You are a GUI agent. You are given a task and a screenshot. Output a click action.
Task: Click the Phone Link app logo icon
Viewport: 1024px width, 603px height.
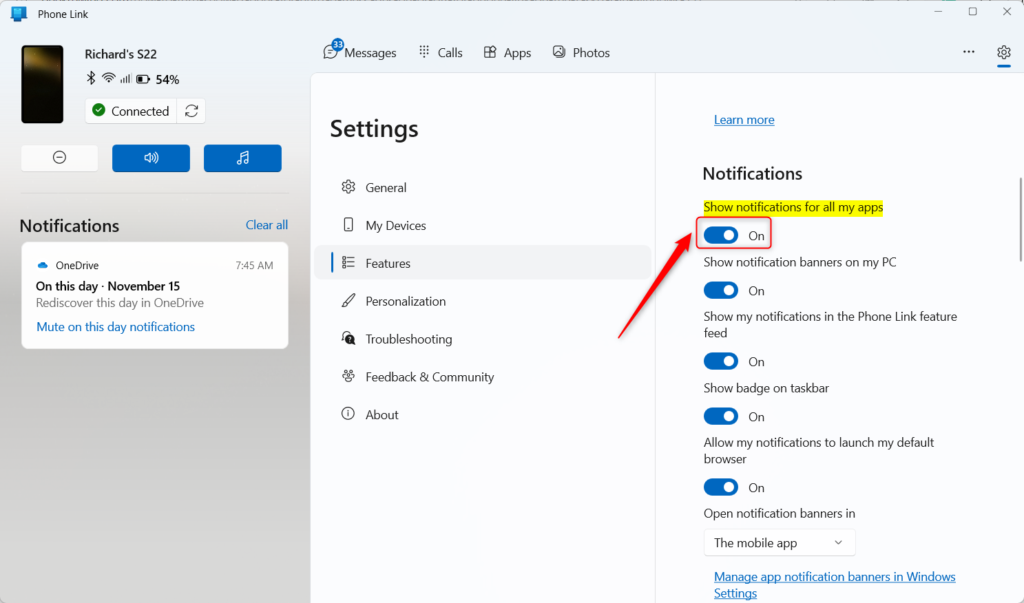coord(18,14)
